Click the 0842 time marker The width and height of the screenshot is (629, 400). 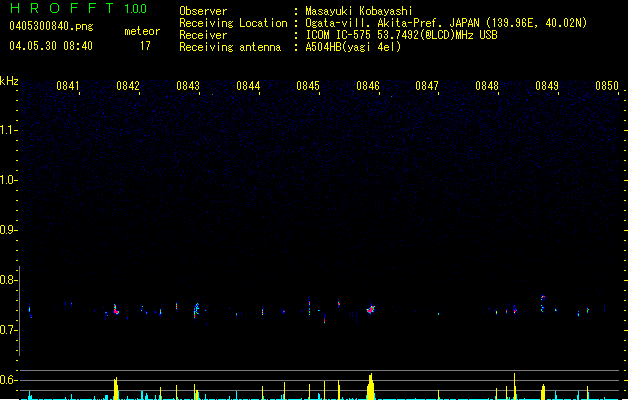pyautogui.click(x=128, y=86)
